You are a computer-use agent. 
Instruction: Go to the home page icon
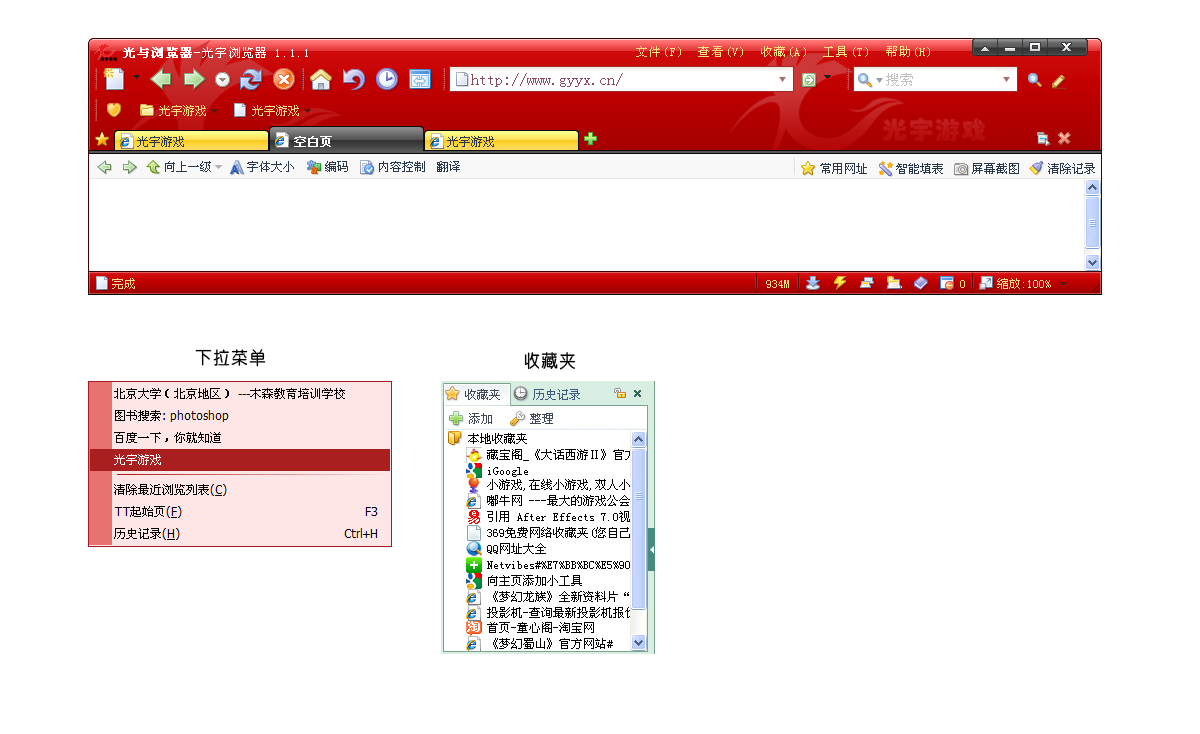pos(320,79)
